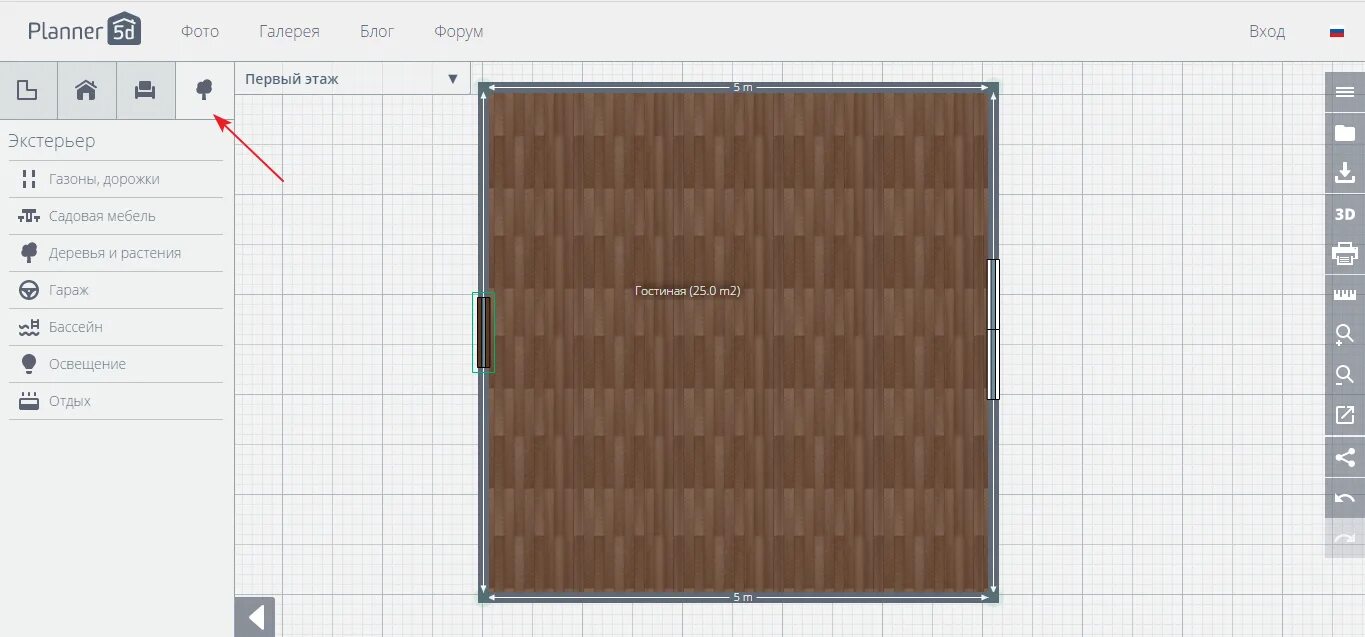Select the window on right wall
This screenshot has height=637, width=1365.
[x=993, y=329]
